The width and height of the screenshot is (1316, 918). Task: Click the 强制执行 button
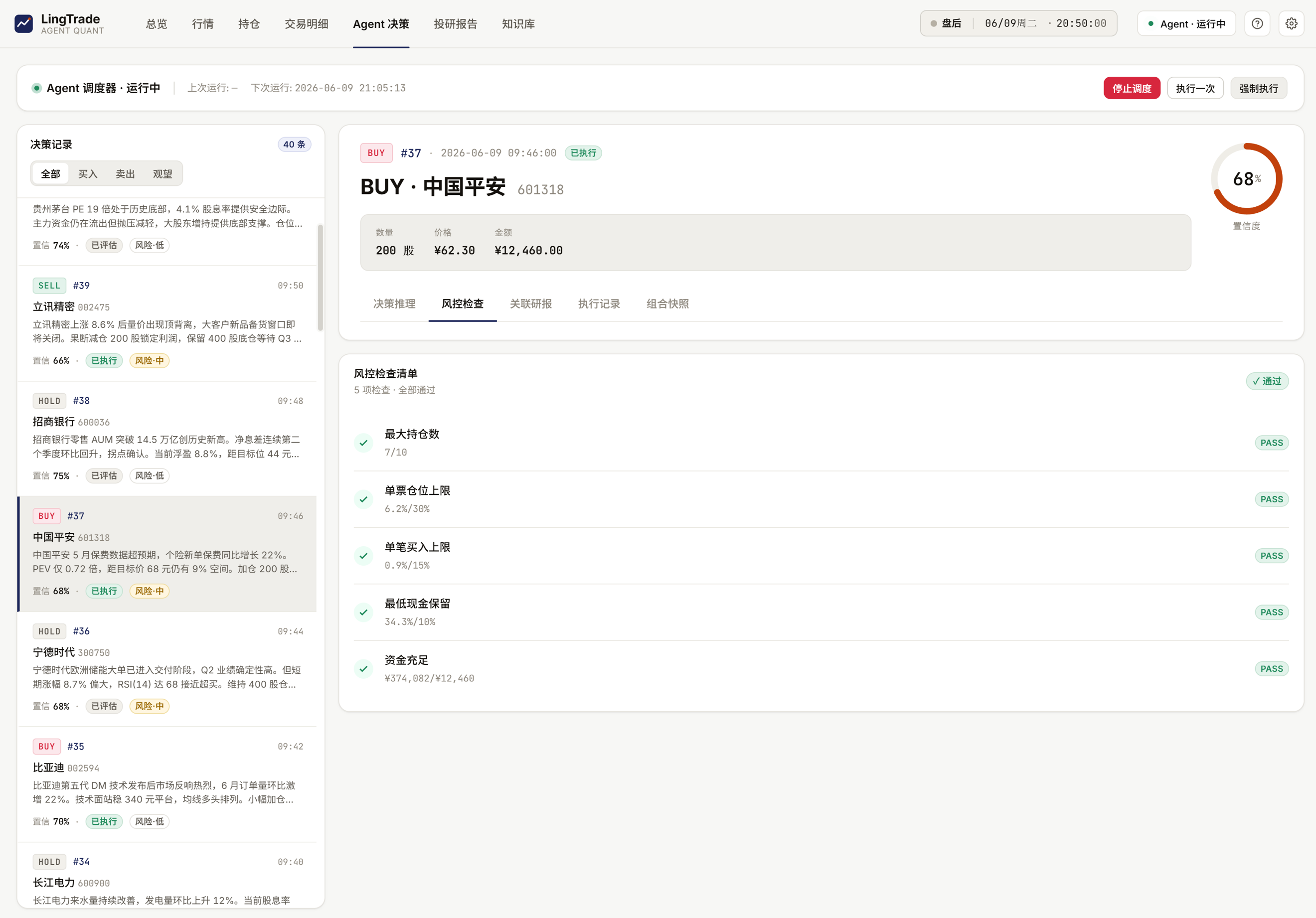click(x=1259, y=88)
